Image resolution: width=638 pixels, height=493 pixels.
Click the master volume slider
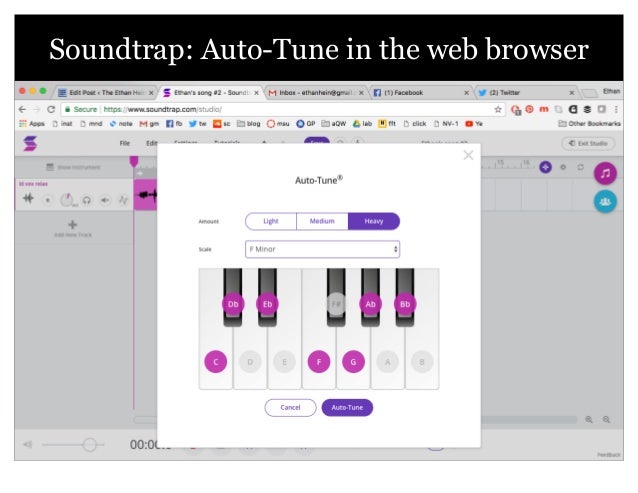[88, 443]
